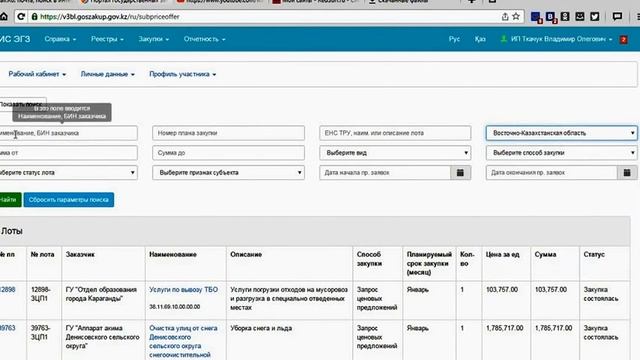Click the Статус column header

(x=594, y=254)
